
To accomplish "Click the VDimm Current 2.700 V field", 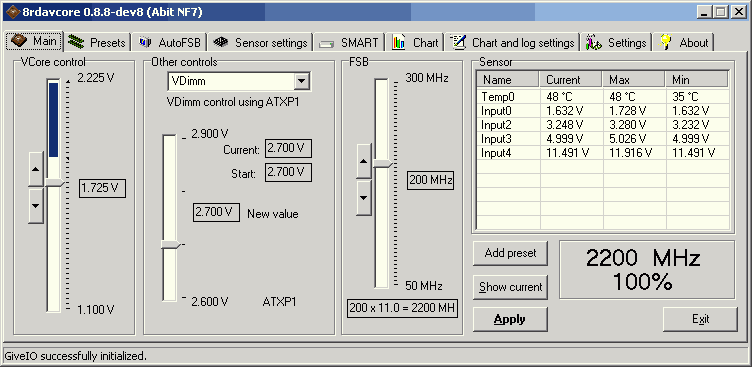I will click(288, 148).
